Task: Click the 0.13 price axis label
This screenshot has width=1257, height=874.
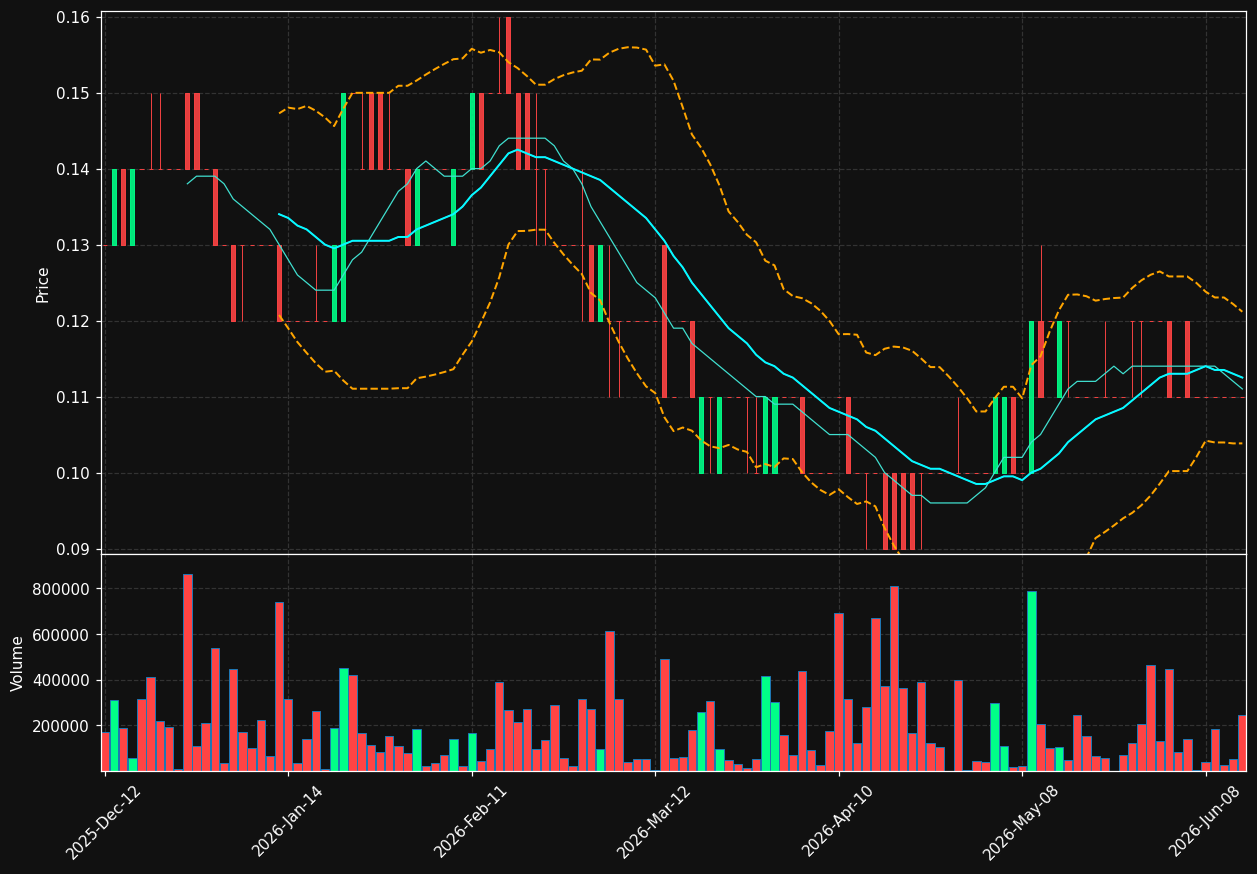Action: (x=73, y=245)
